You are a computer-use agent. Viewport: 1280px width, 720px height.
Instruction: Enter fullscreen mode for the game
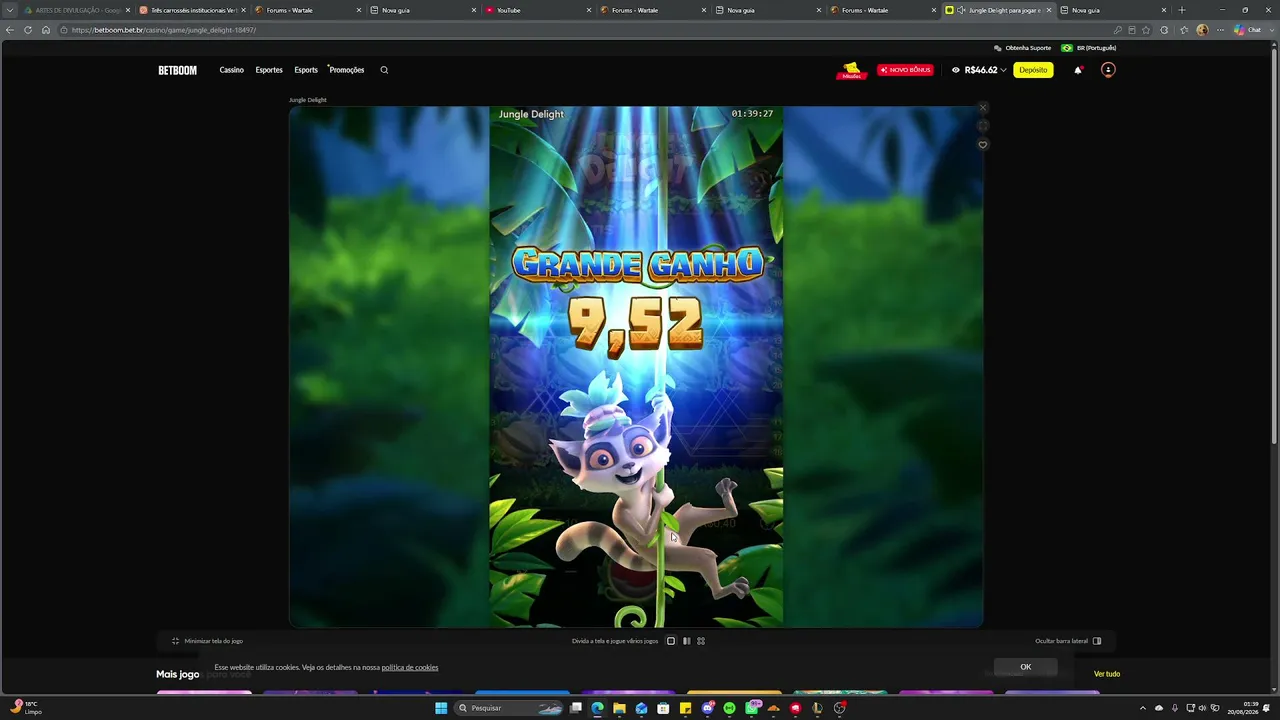tap(983, 126)
